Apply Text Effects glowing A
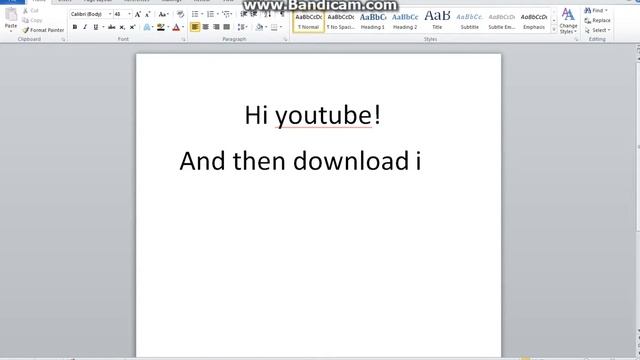This screenshot has height=360, width=640. (x=147, y=27)
